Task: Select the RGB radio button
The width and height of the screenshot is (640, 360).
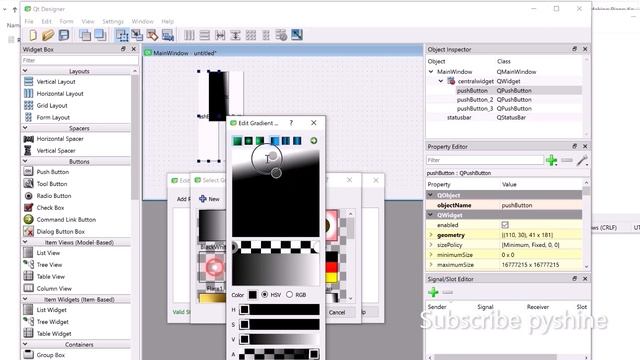Action: point(289,294)
